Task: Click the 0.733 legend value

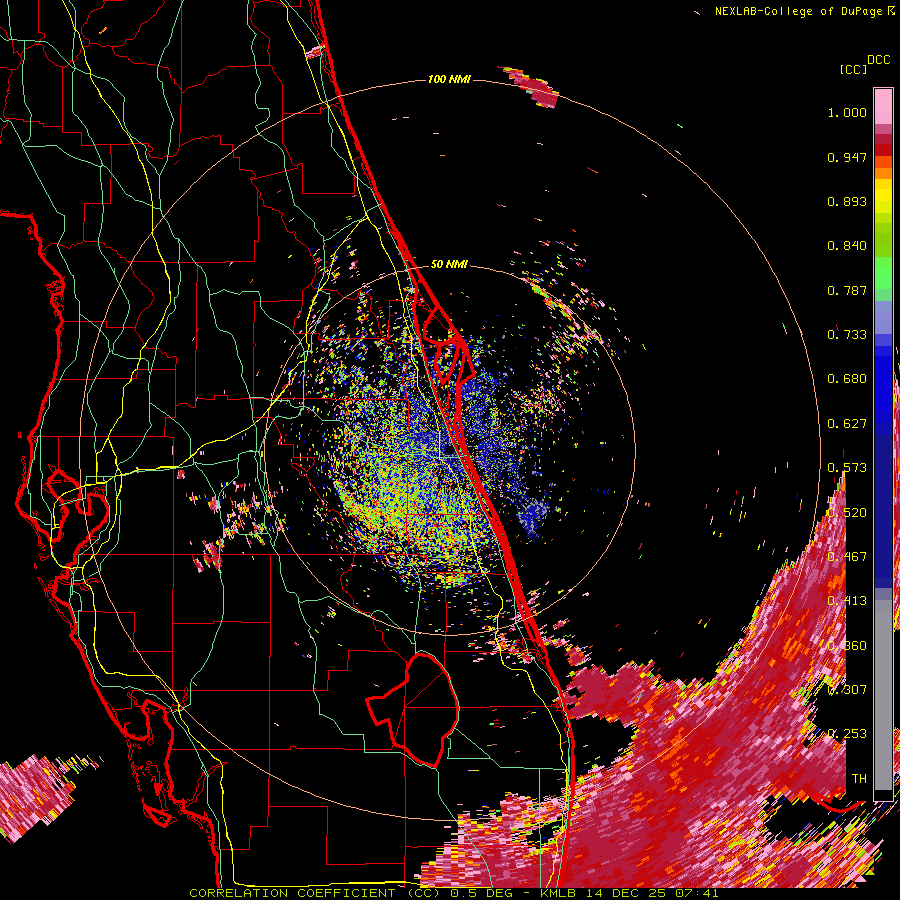Action: tap(847, 335)
